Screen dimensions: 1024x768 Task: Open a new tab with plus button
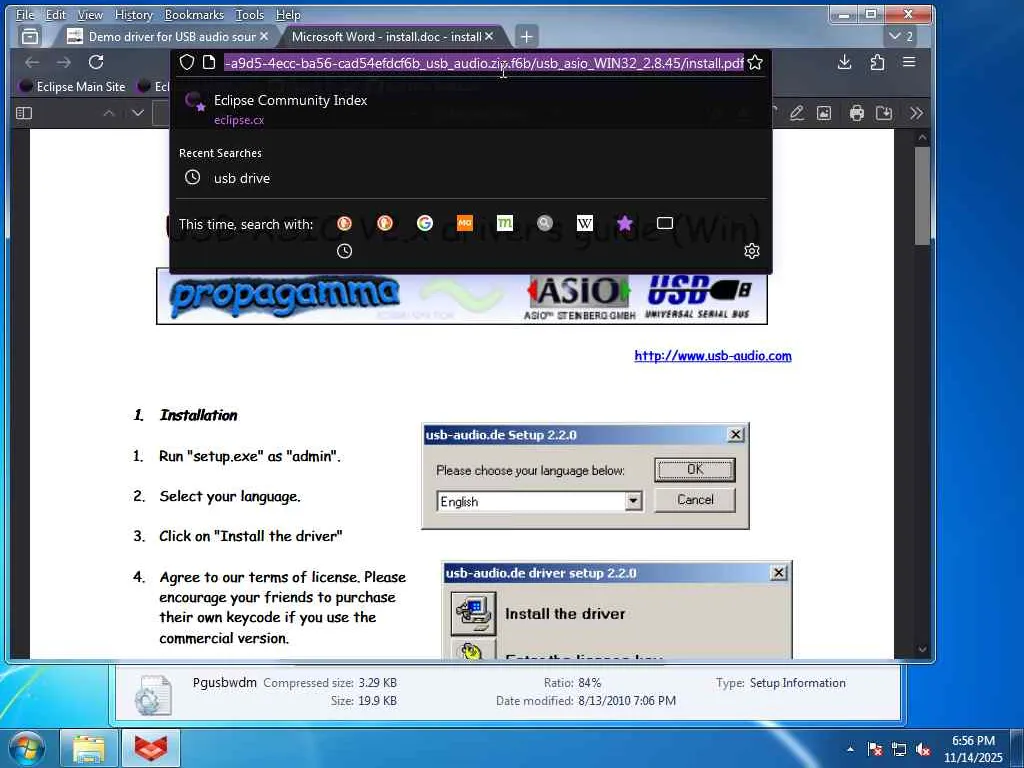tap(526, 37)
